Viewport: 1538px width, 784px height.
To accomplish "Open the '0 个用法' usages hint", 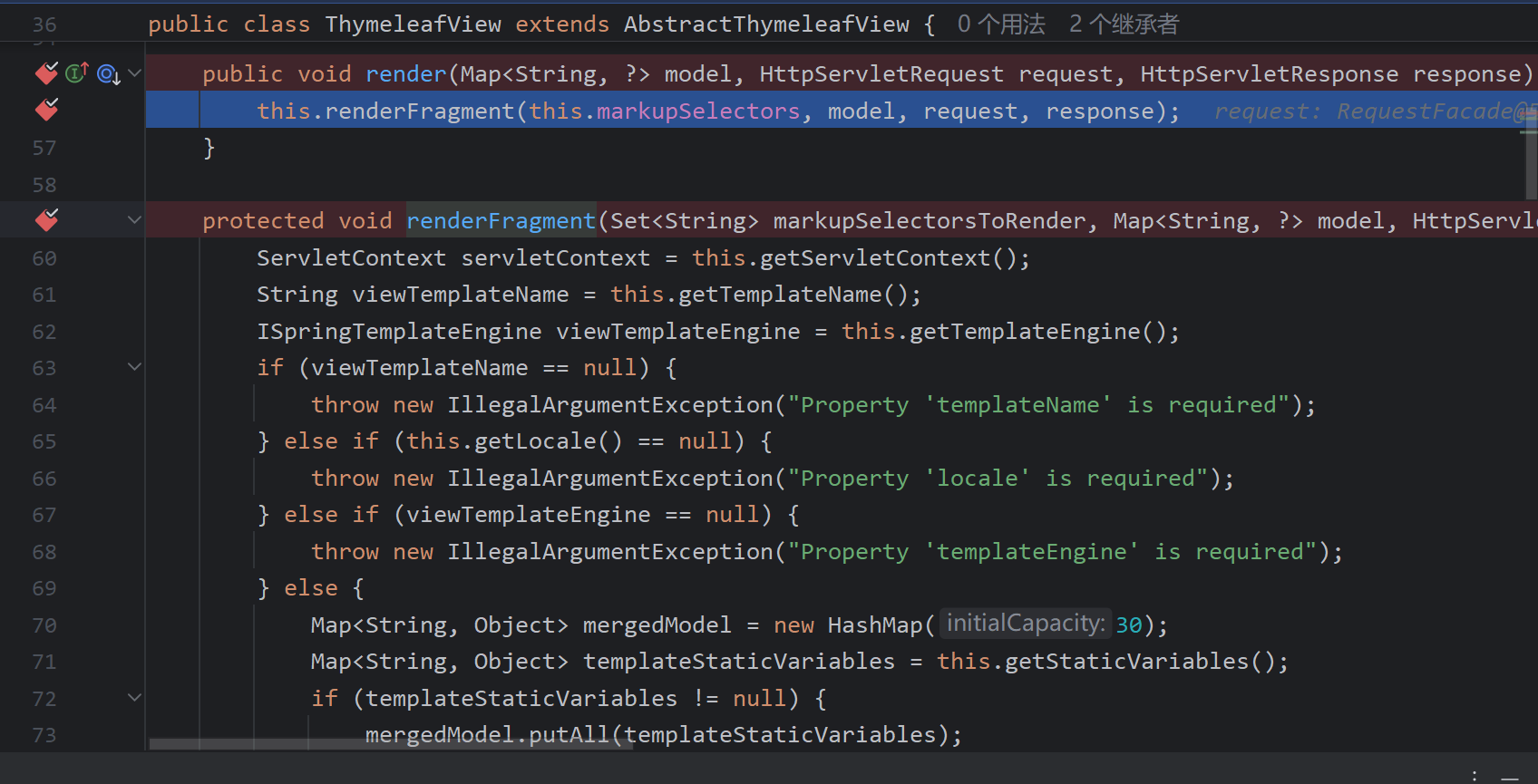I will click(x=1001, y=24).
